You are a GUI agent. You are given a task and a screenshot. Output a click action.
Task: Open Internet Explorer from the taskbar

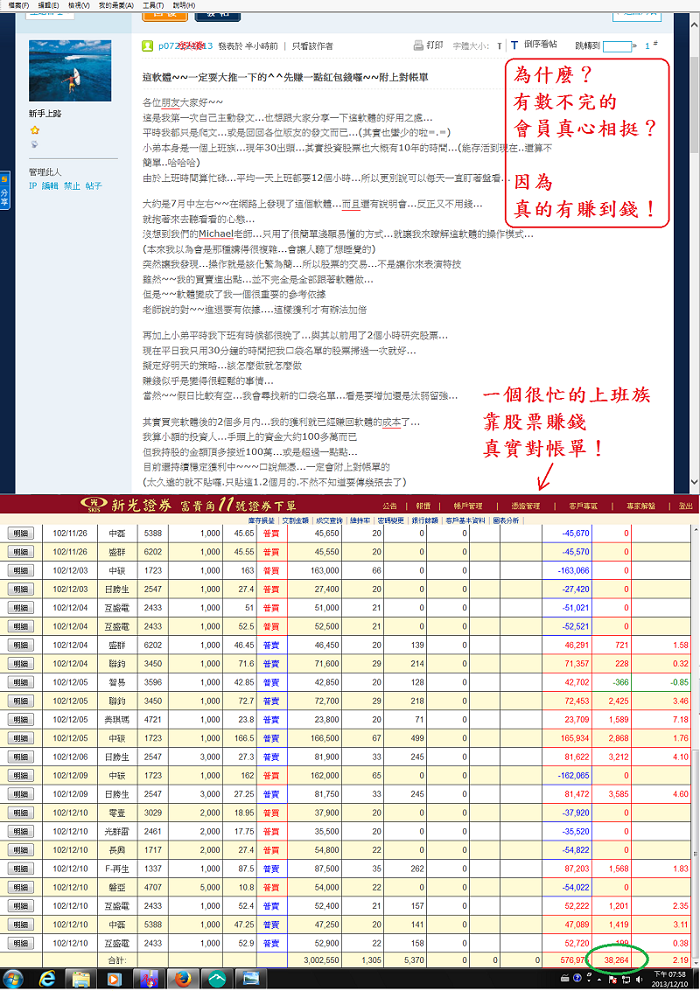click(47, 979)
